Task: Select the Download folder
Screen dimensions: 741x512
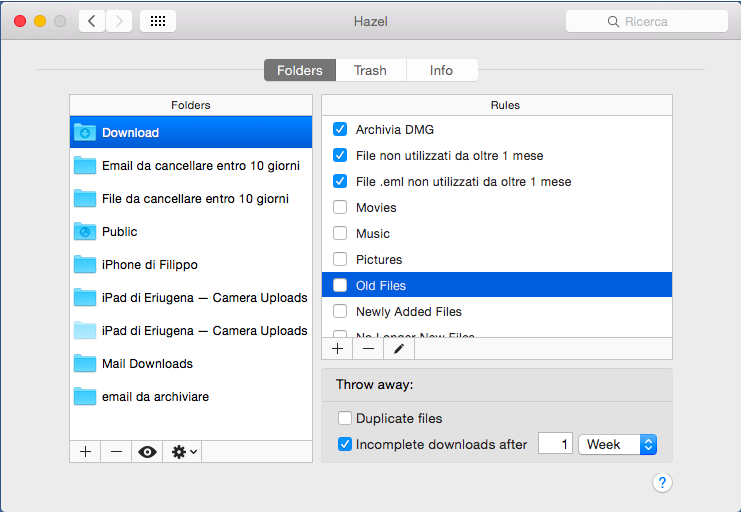Action: 191,132
